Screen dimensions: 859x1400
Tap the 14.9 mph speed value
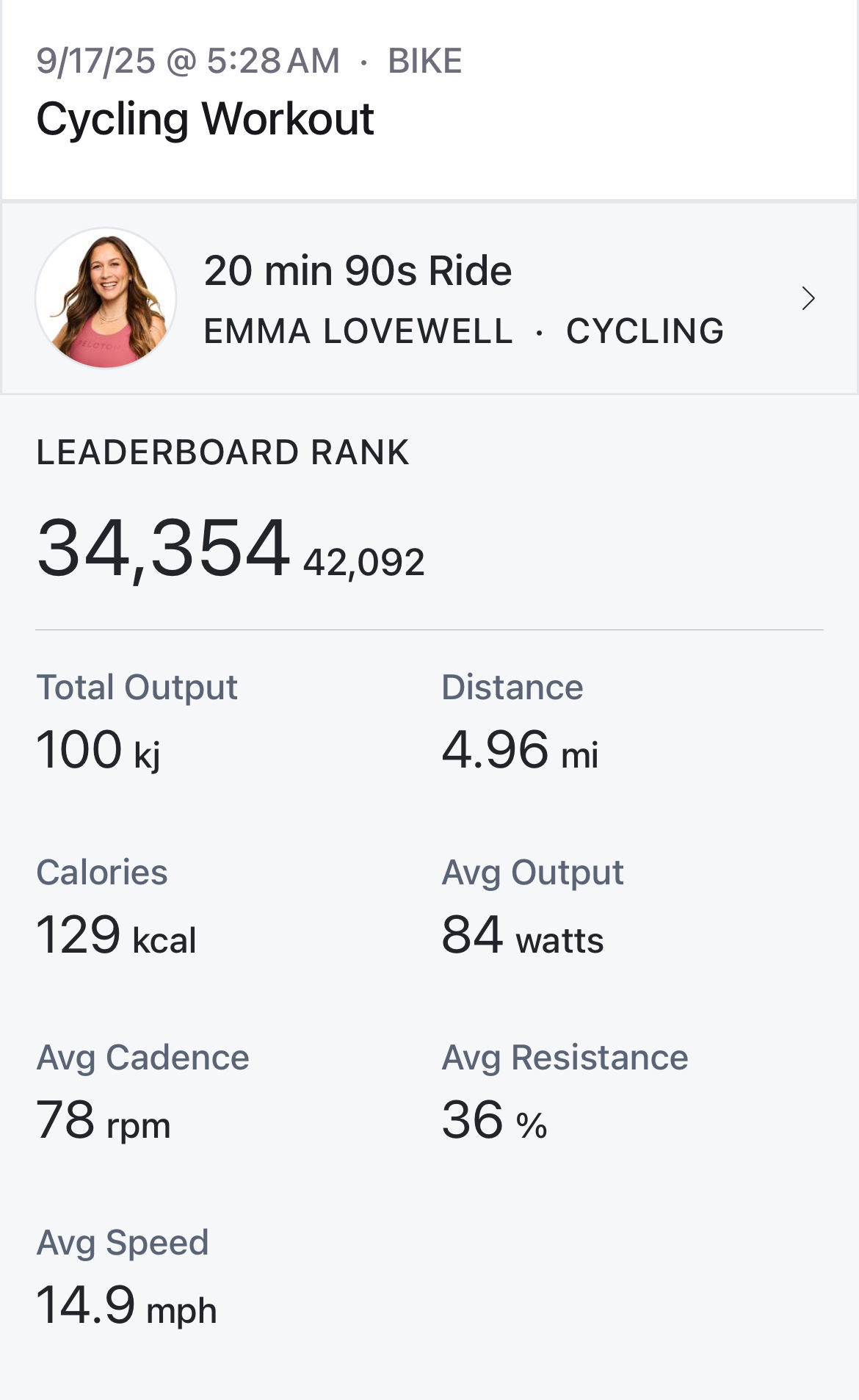pyautogui.click(x=126, y=1306)
